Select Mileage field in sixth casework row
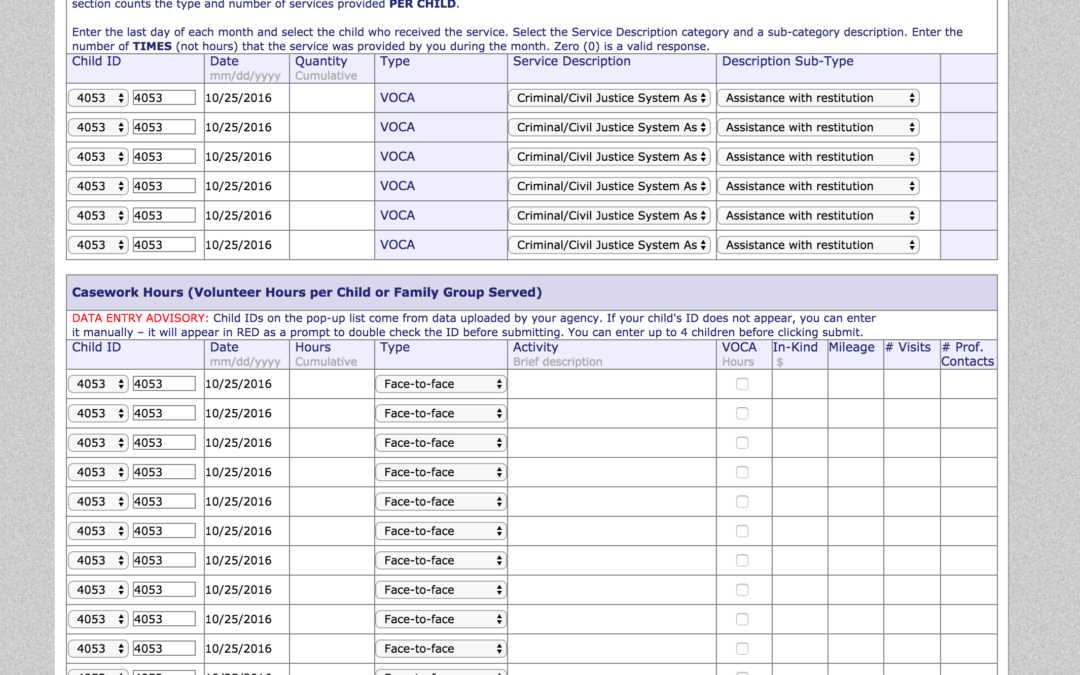Image resolution: width=1080 pixels, height=675 pixels. point(855,531)
